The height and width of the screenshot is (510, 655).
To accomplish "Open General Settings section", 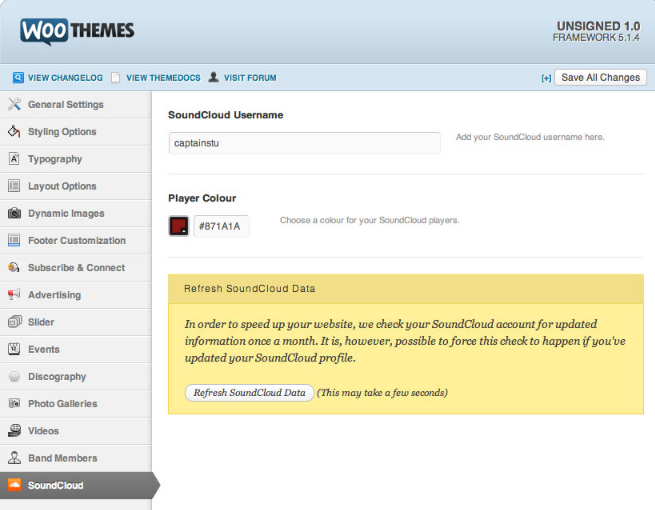I will tap(76, 104).
